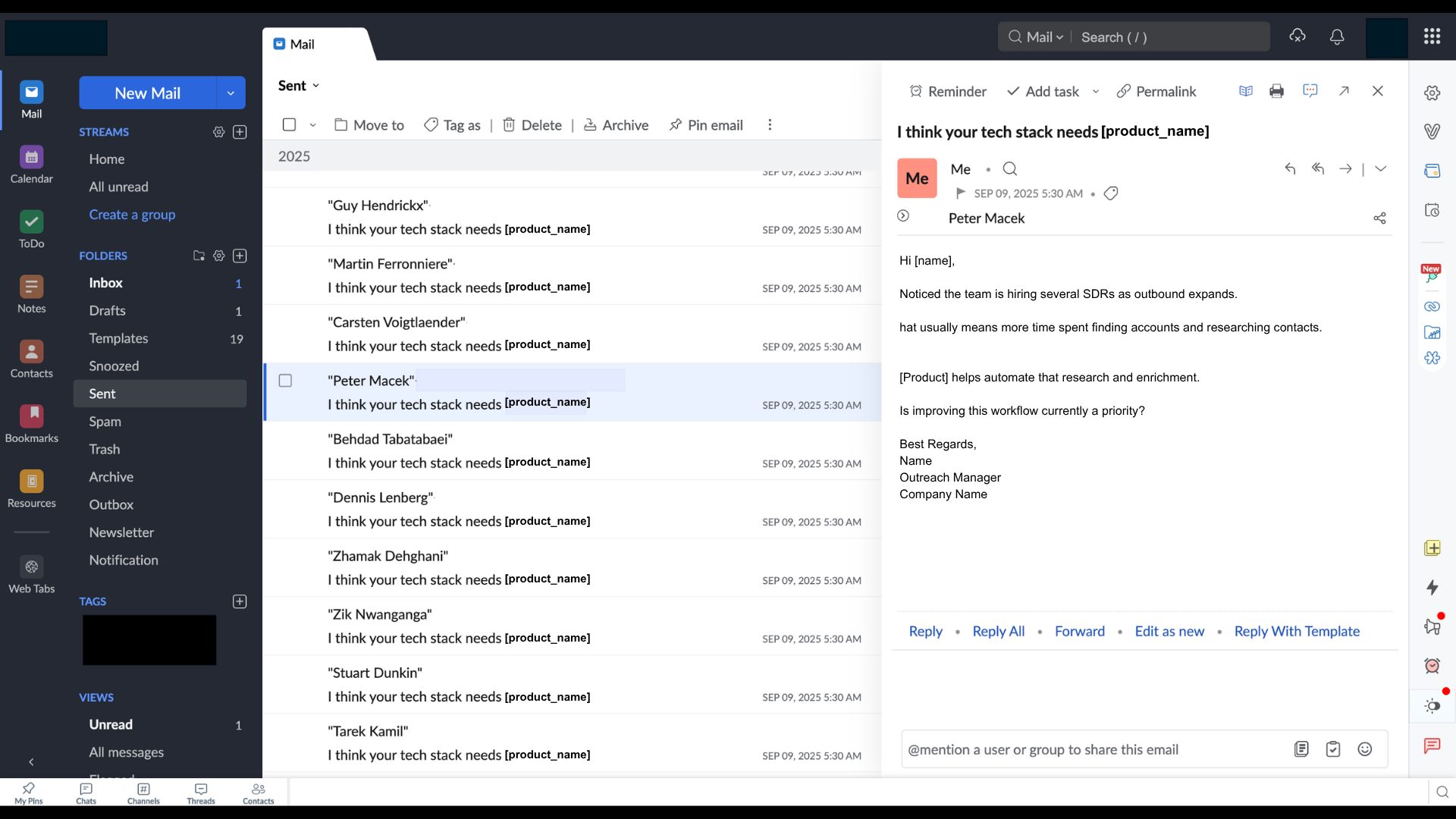Add a new tag with plus icon
This screenshot has width=1456, height=819.
[x=240, y=601]
